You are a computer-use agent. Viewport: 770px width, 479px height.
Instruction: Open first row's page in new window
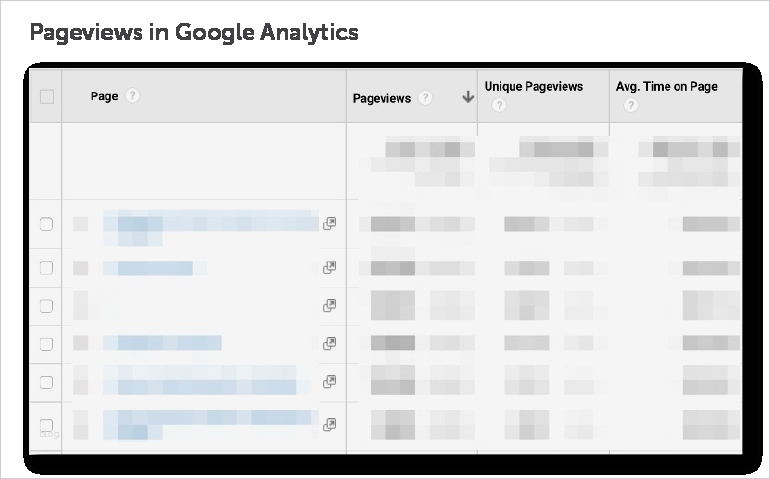tap(329, 224)
